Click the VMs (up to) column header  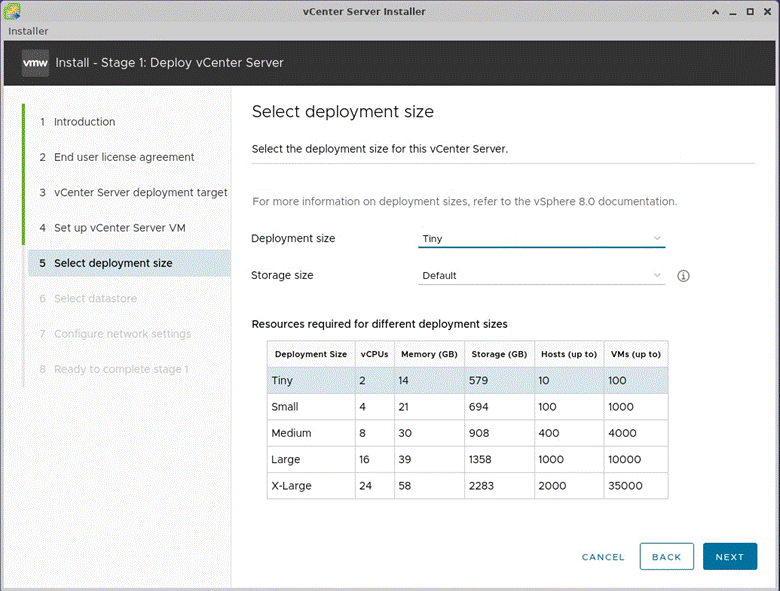636,354
